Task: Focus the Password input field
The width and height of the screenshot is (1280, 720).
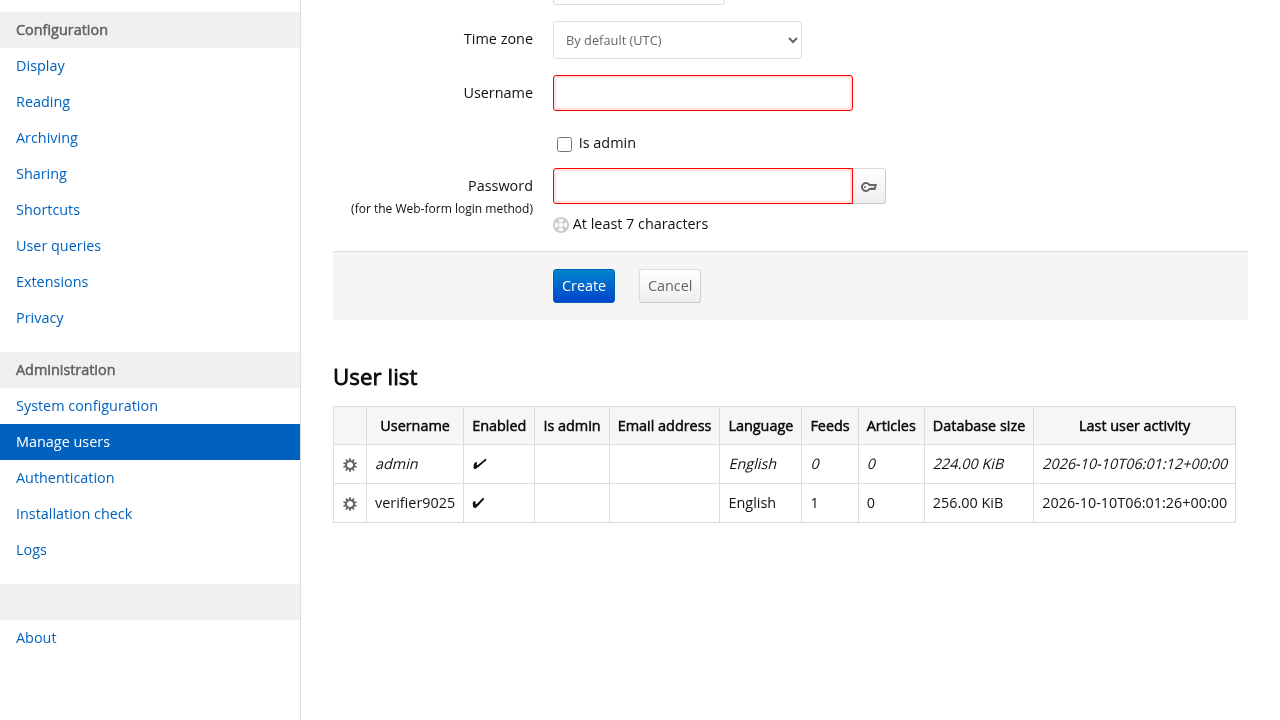Action: click(703, 186)
